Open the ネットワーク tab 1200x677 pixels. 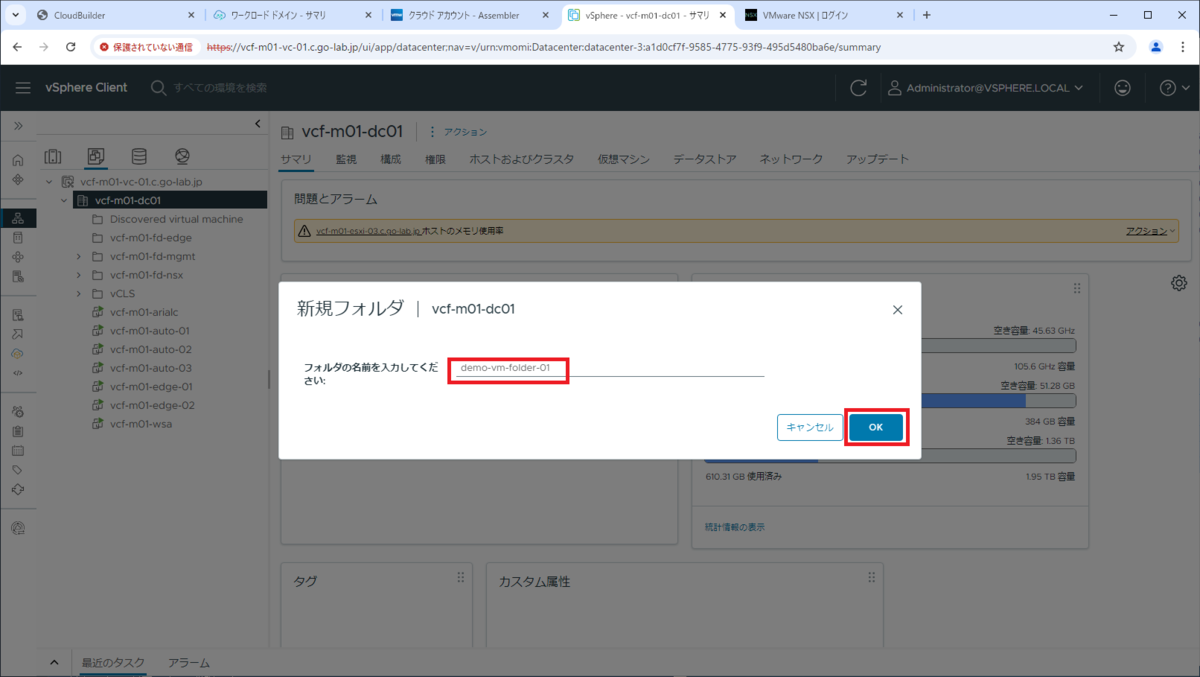click(791, 159)
